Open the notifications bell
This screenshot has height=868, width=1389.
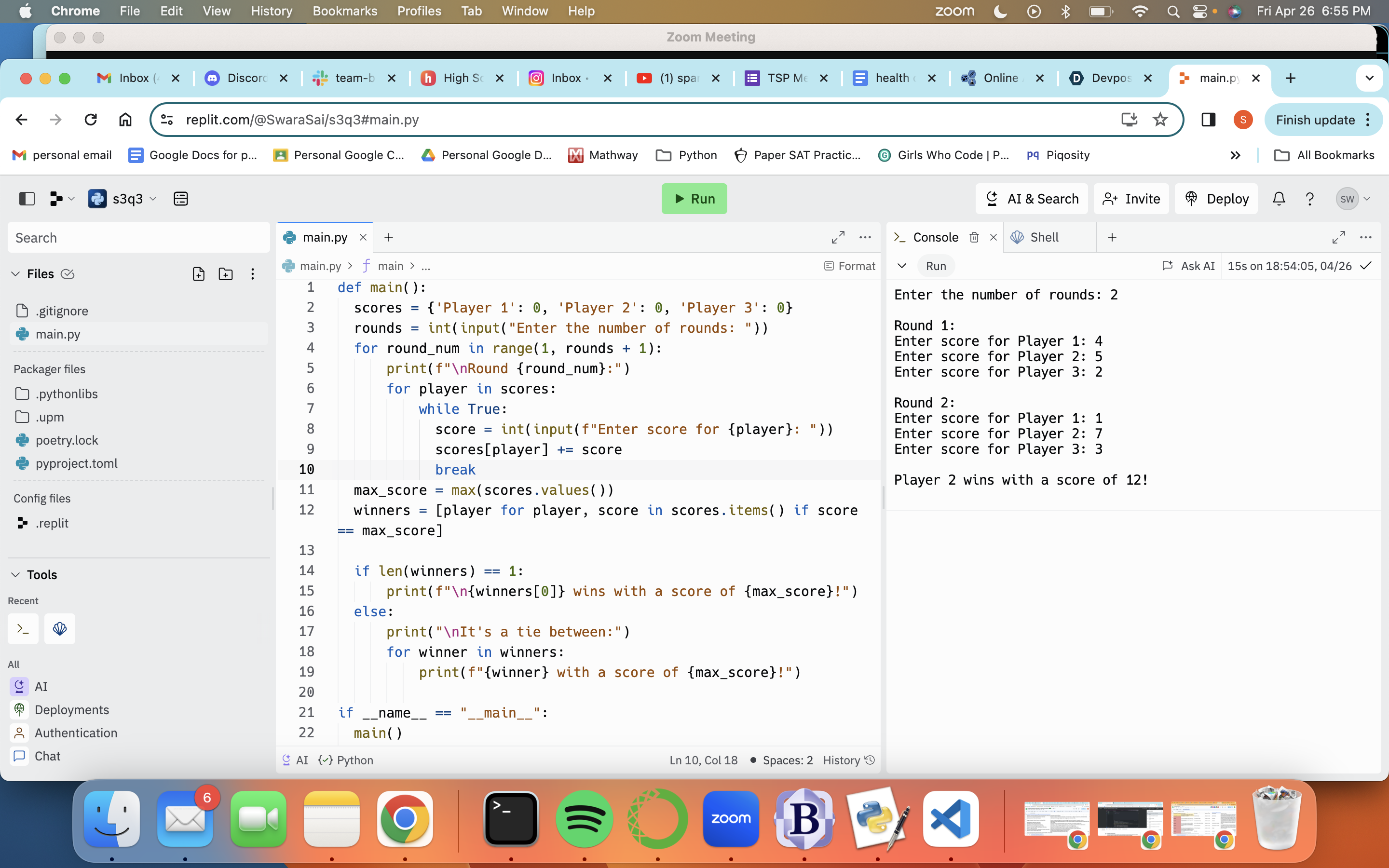1279,199
